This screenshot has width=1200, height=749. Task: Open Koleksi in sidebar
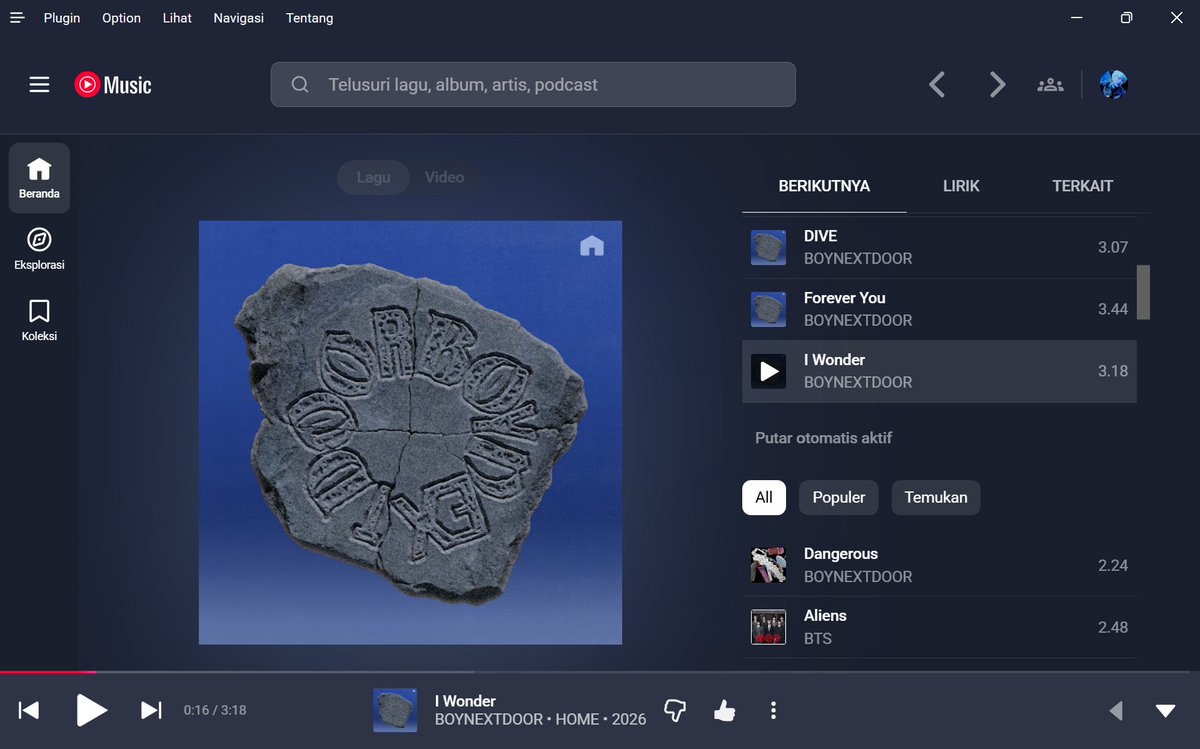(x=39, y=320)
